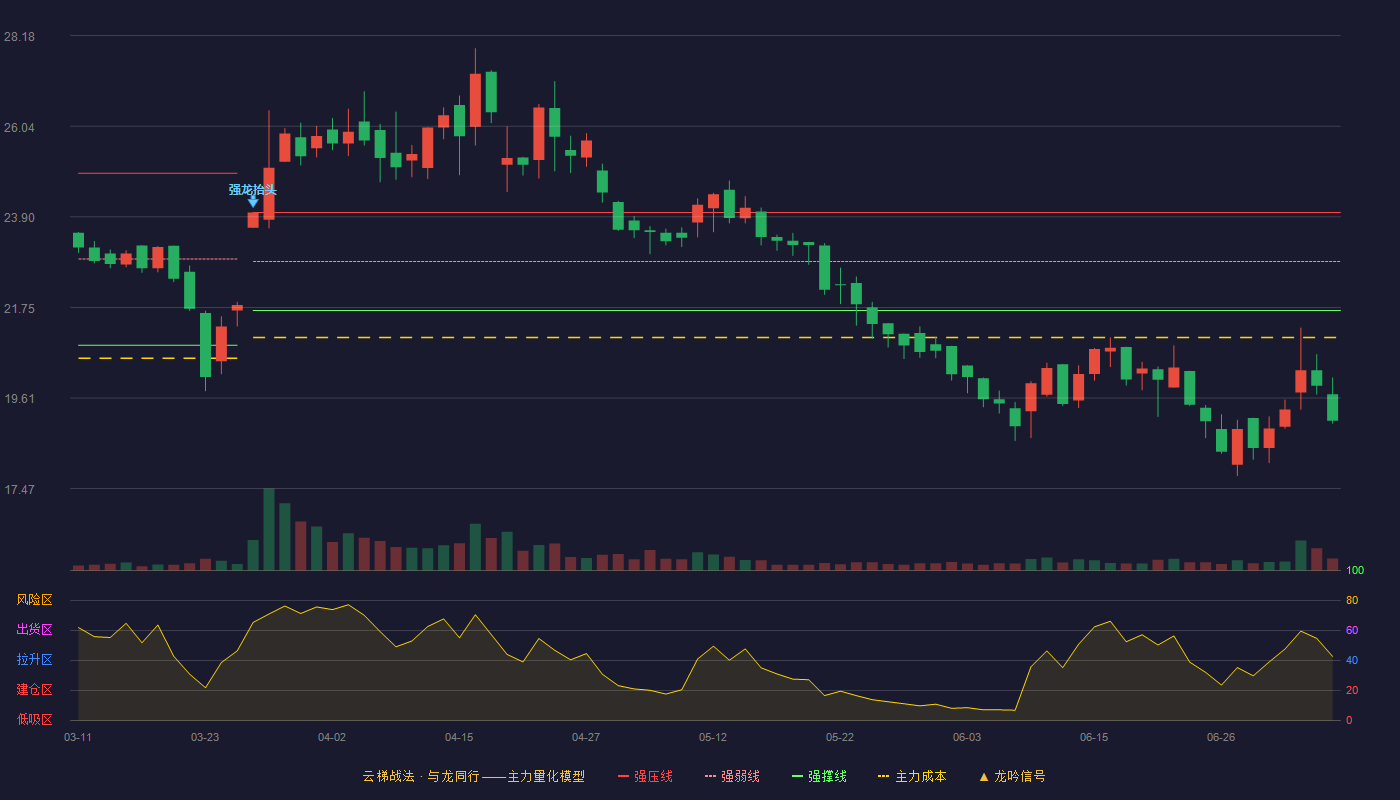Click the 06-15 date label

click(x=1094, y=737)
